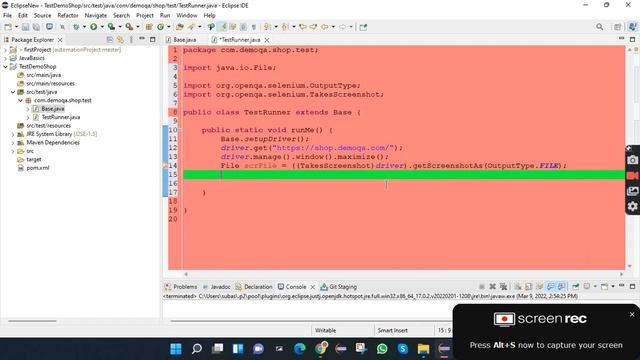The height and width of the screenshot is (360, 640).
Task: Click the Windows Start button
Action: point(176,349)
